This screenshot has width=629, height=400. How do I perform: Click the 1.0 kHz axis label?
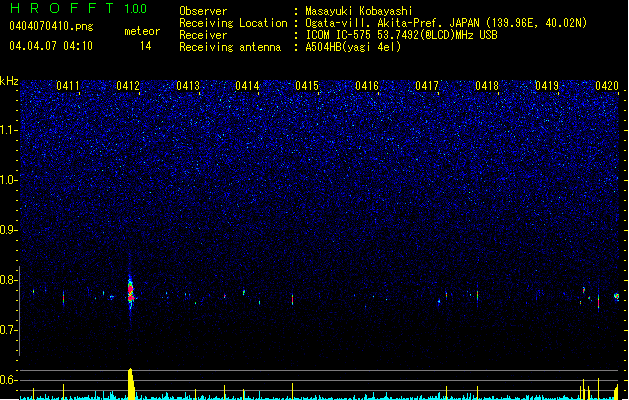(x=9, y=180)
